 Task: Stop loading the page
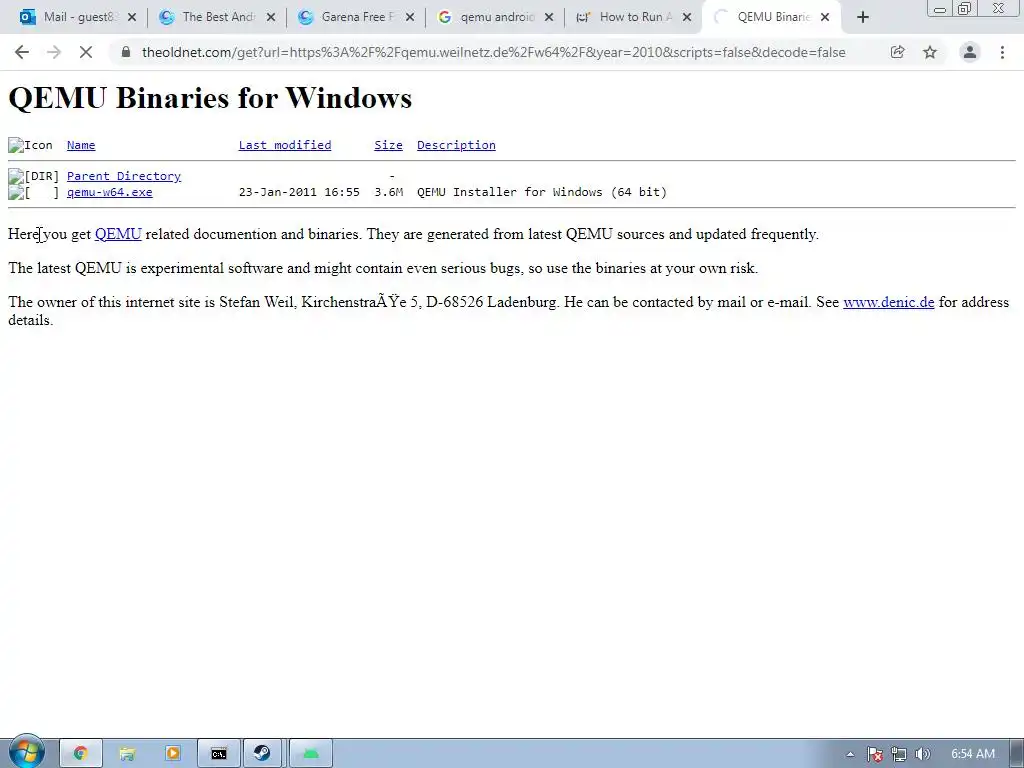coord(86,52)
